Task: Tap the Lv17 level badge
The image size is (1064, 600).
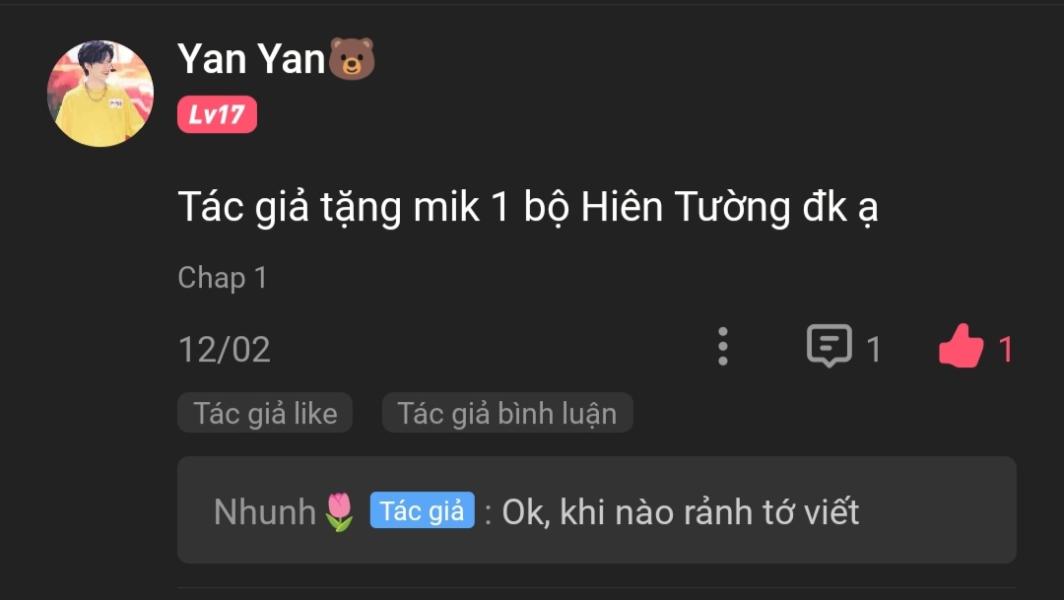Action: 217,114
